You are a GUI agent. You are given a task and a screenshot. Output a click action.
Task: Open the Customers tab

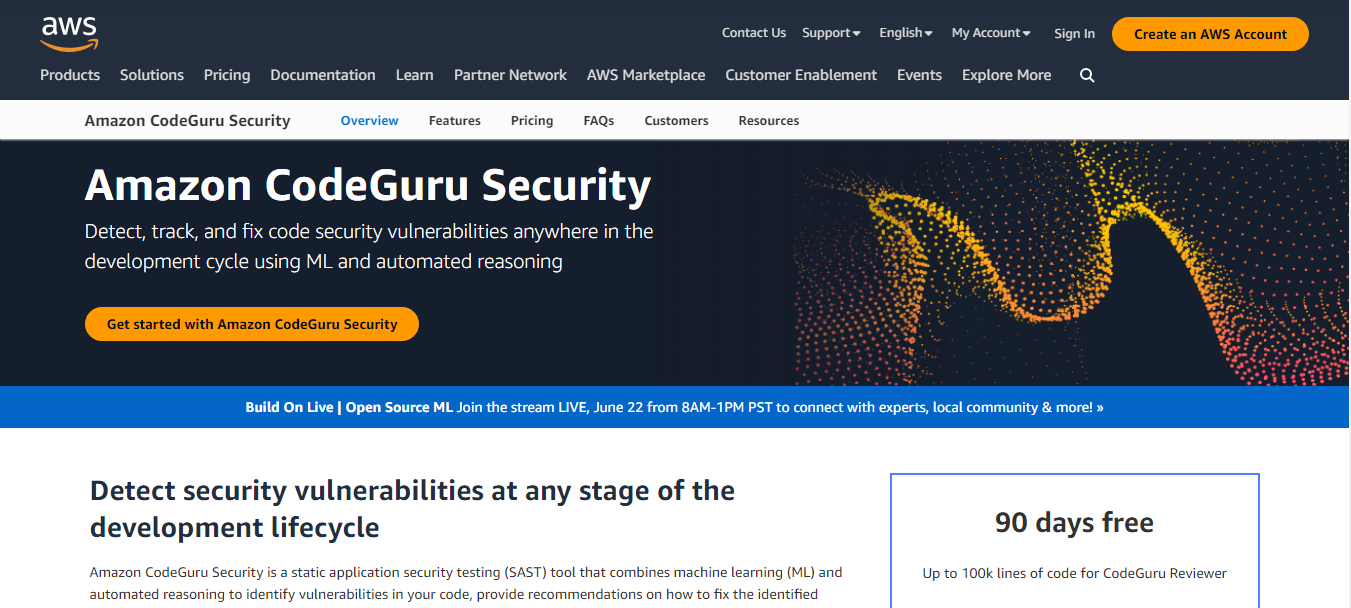coord(676,121)
